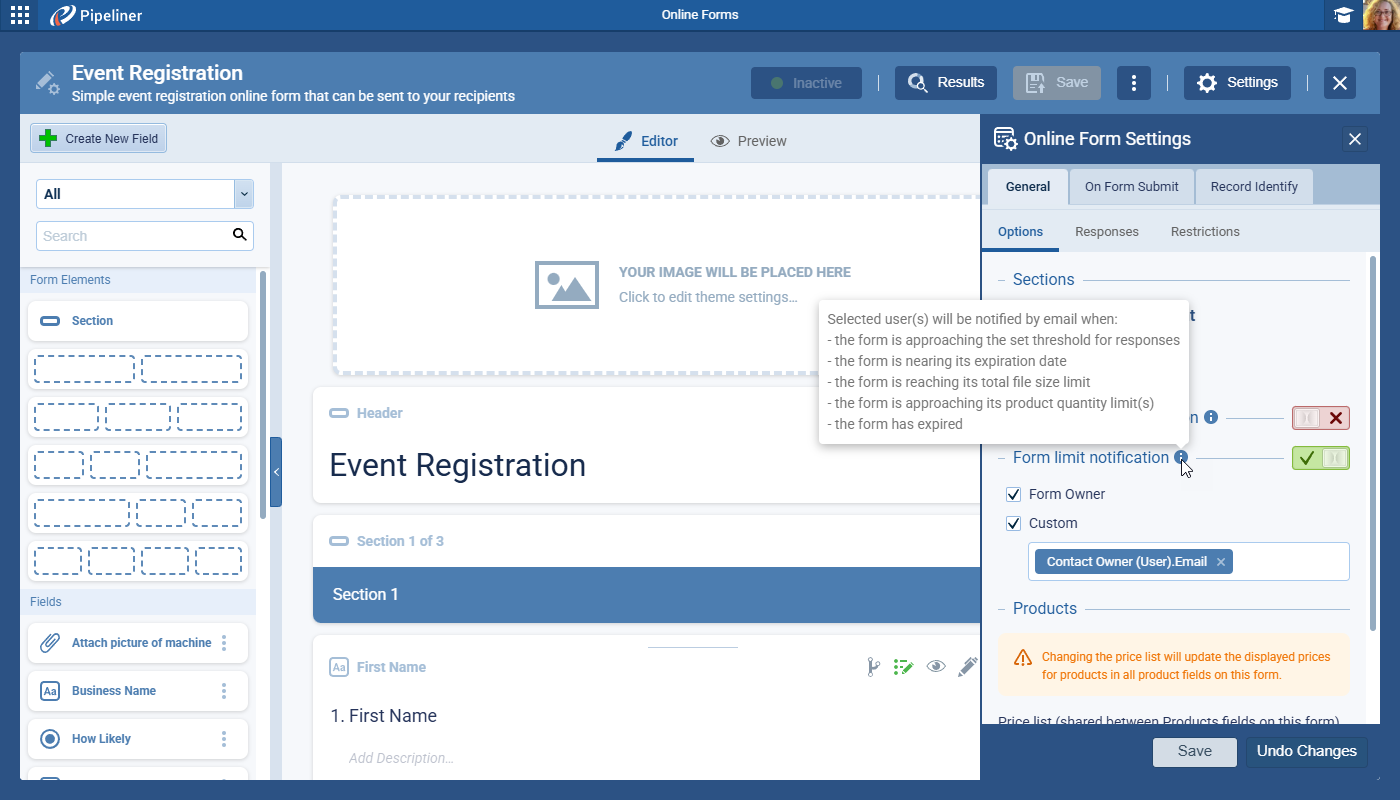Open the All field type dropdown
The image size is (1400, 800).
click(x=145, y=194)
